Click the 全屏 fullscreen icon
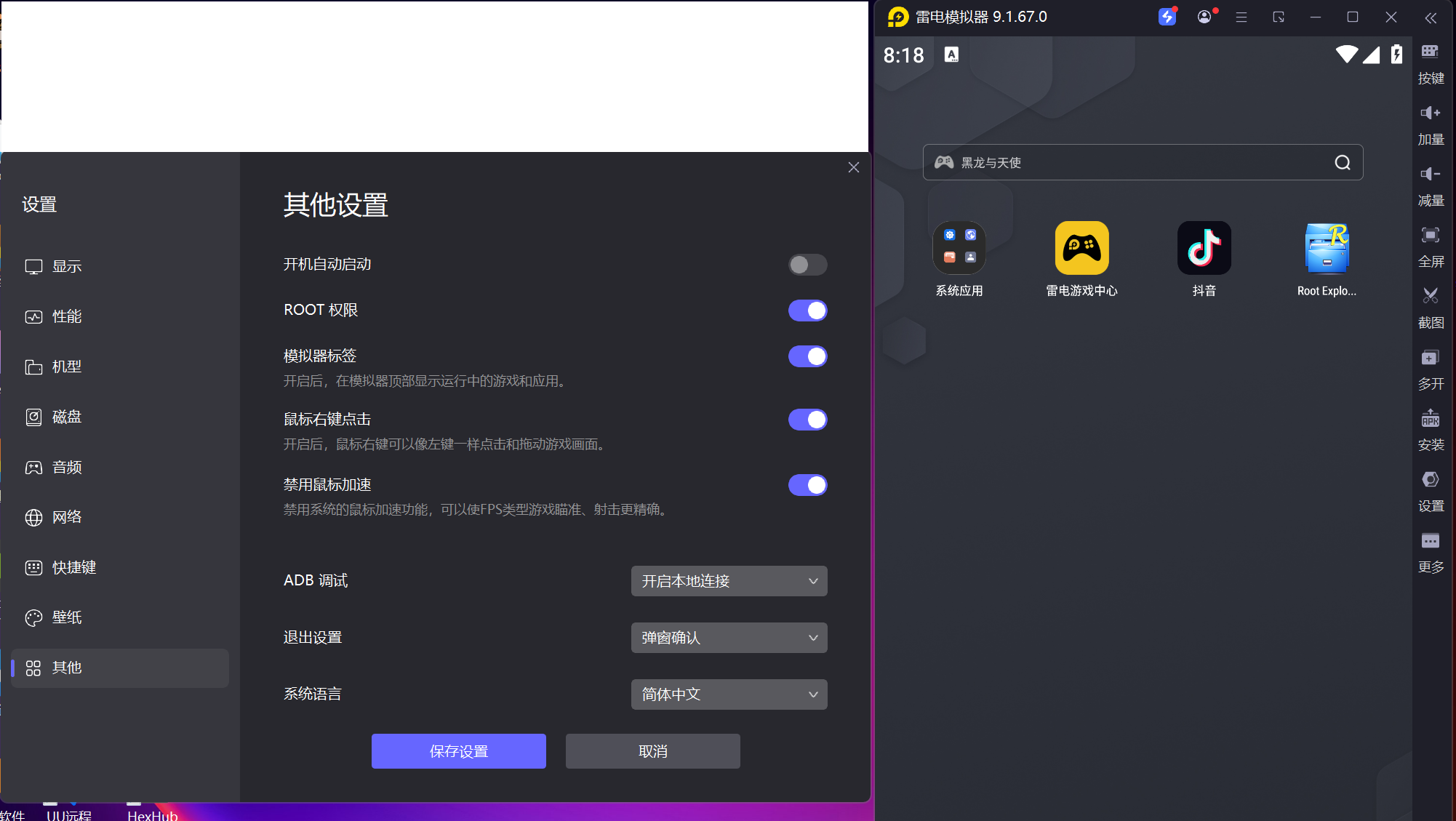The width and height of the screenshot is (1456, 821). (1430, 235)
